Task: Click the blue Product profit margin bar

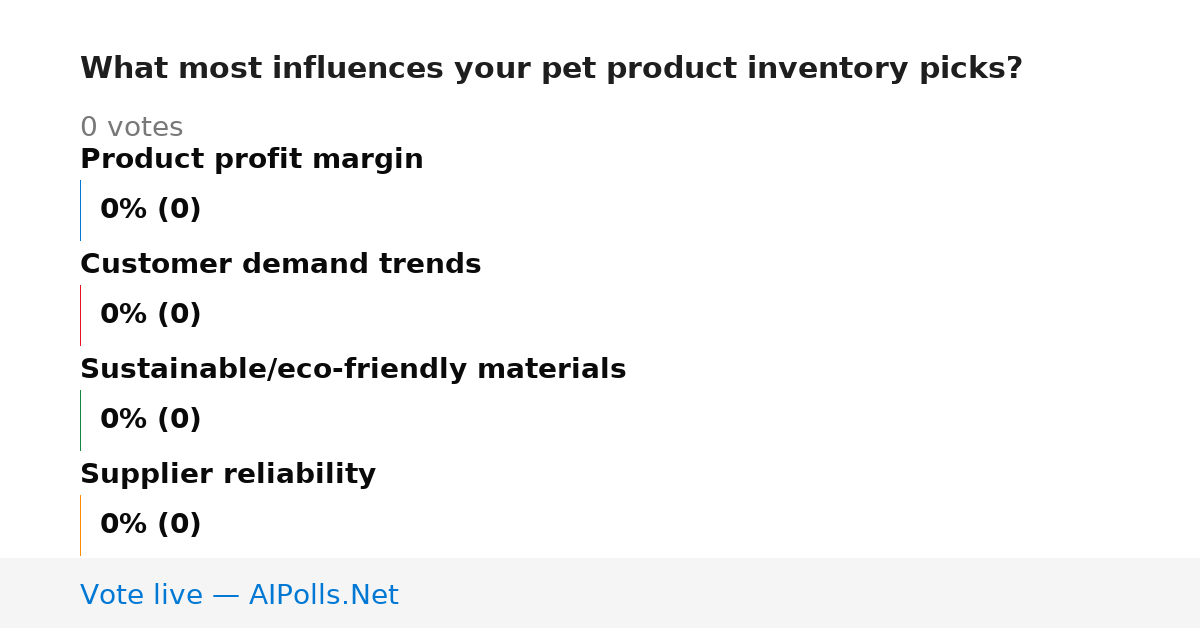Action: tap(80, 210)
